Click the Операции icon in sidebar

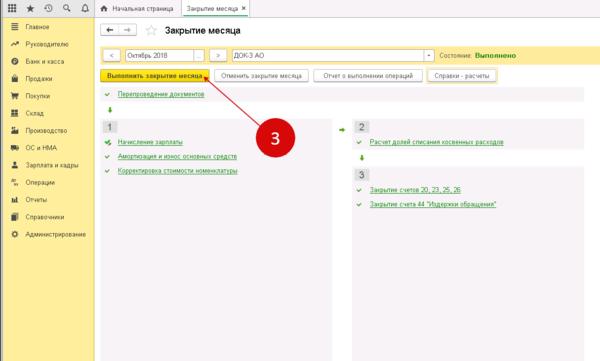(15, 182)
